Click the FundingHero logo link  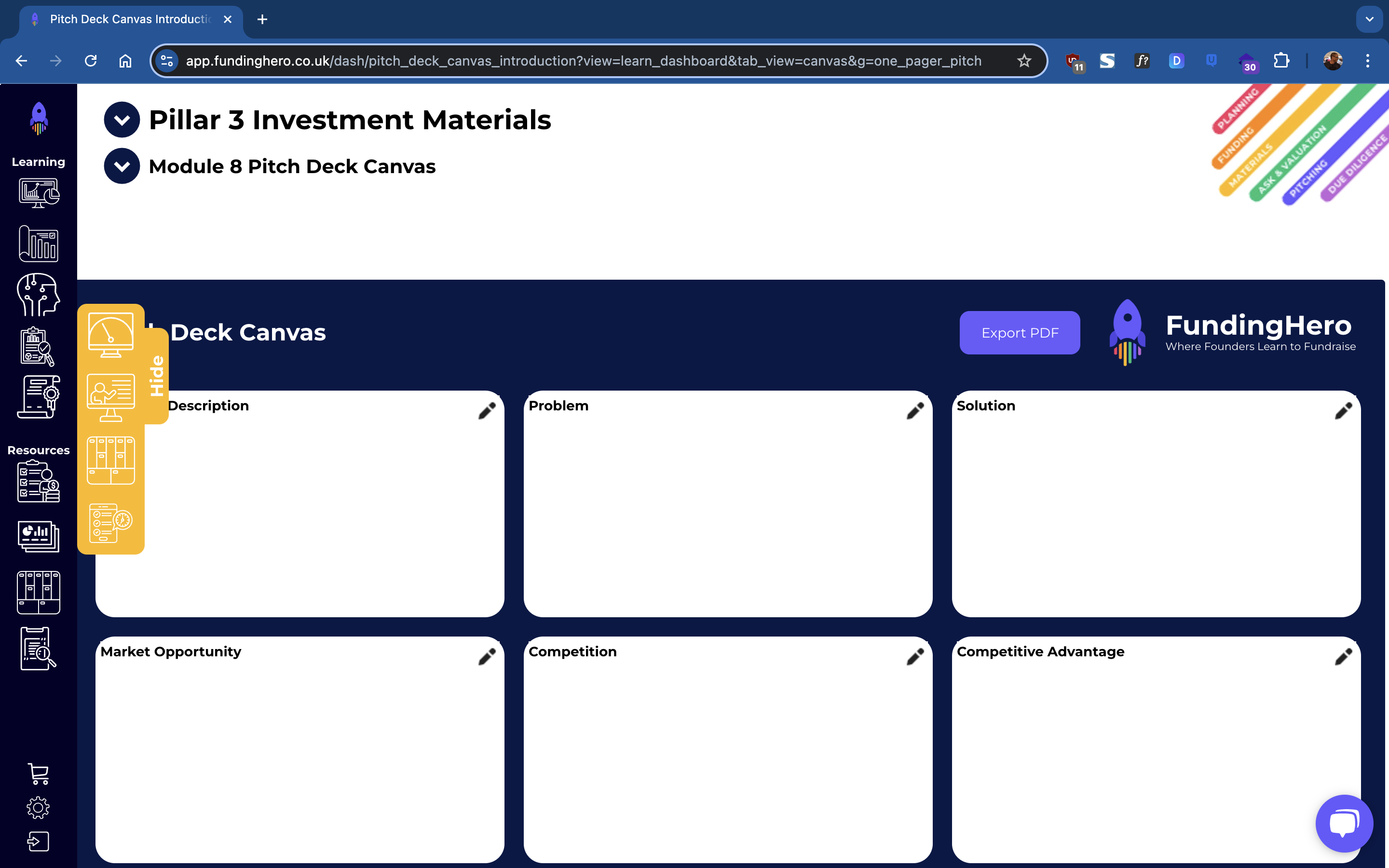point(1231,332)
